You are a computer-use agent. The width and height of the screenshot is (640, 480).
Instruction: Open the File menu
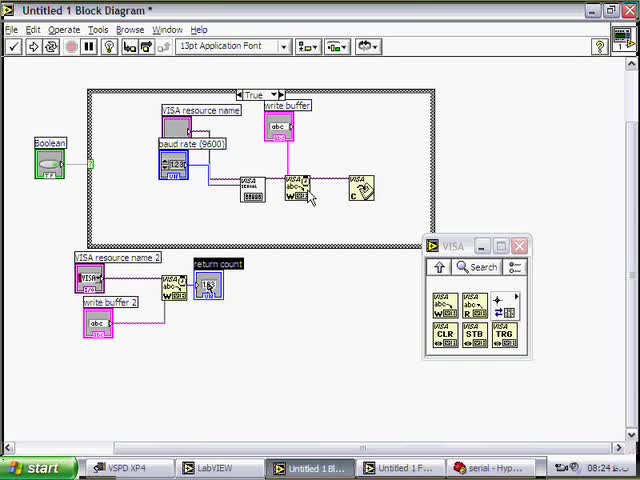pyautogui.click(x=11, y=30)
